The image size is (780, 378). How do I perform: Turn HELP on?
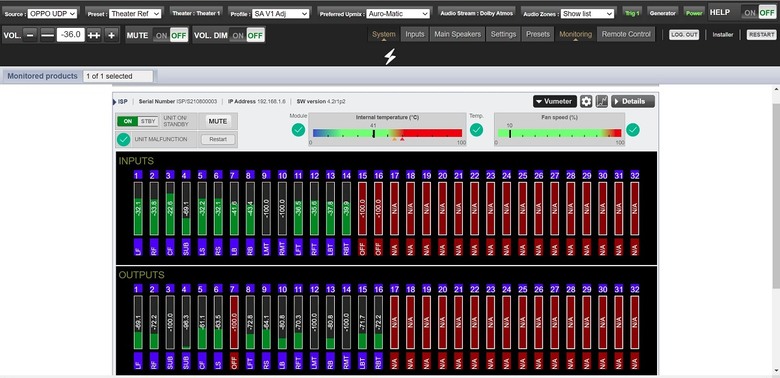pos(750,13)
